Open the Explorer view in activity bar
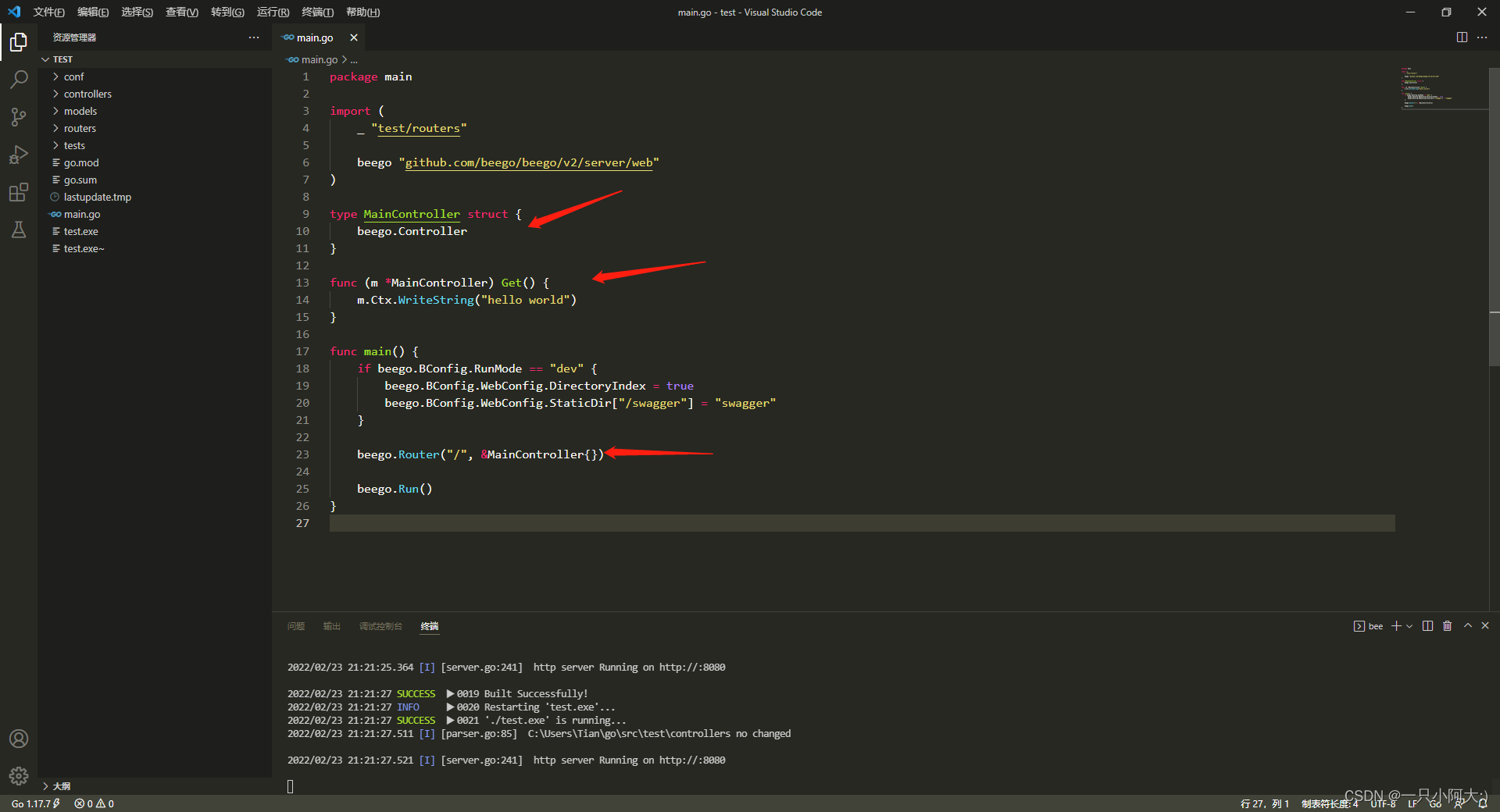 coord(19,41)
